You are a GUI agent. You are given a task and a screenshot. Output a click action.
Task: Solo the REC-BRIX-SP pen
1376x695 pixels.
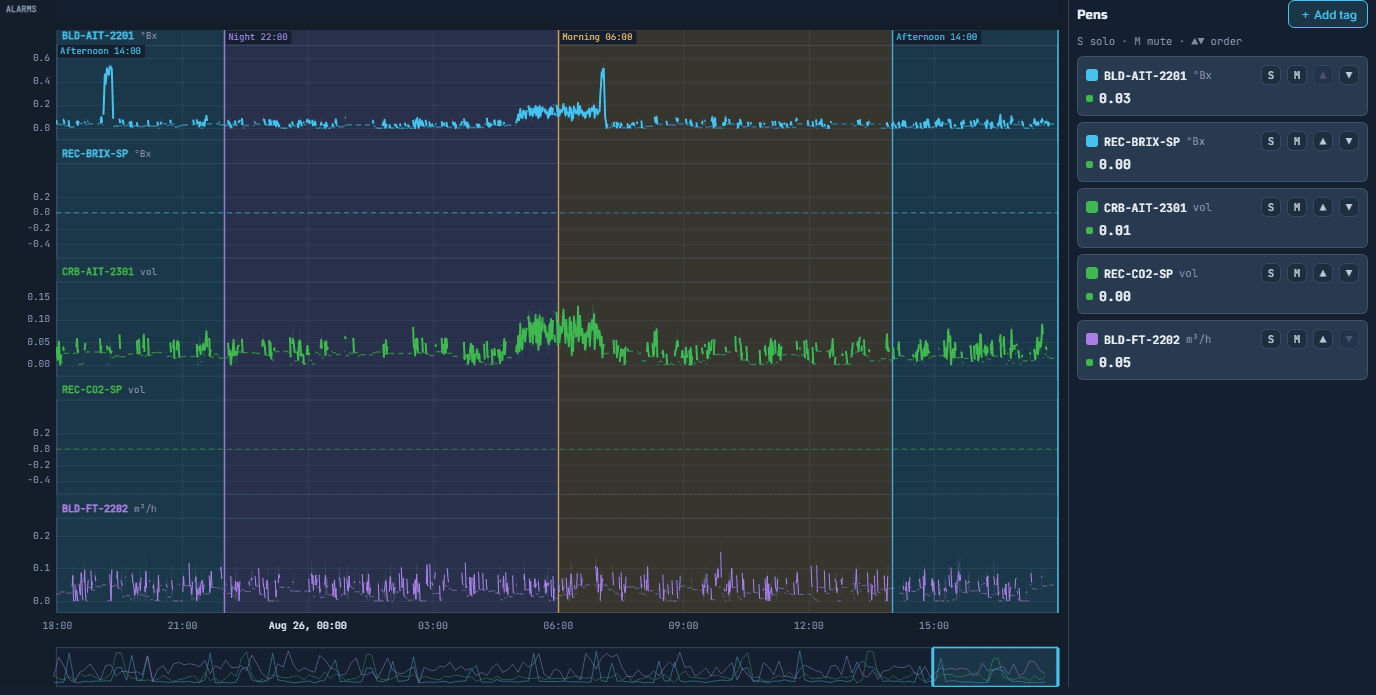(x=1271, y=141)
